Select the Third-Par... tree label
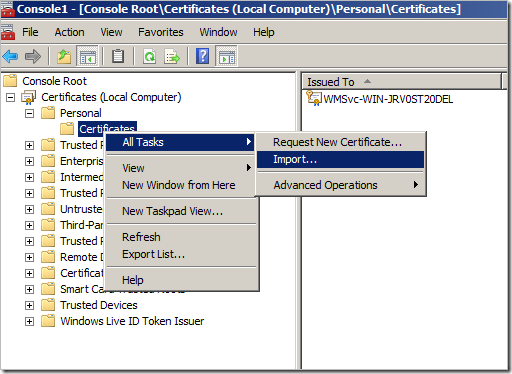This screenshot has height=374, width=512. click(x=81, y=225)
